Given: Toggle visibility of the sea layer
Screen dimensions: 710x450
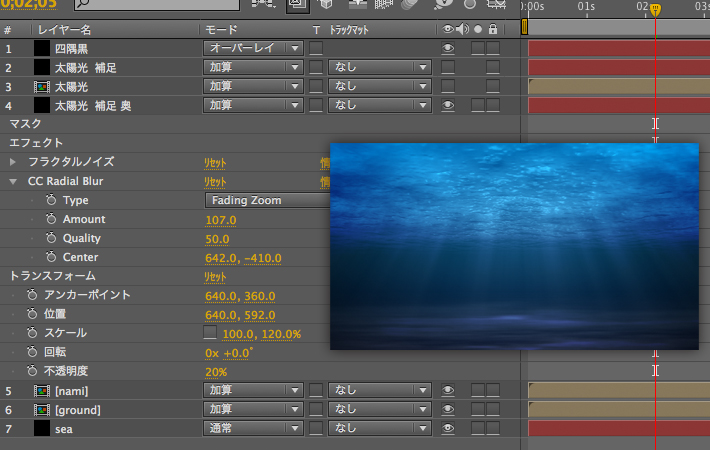Looking at the screenshot, I should pos(447,429).
